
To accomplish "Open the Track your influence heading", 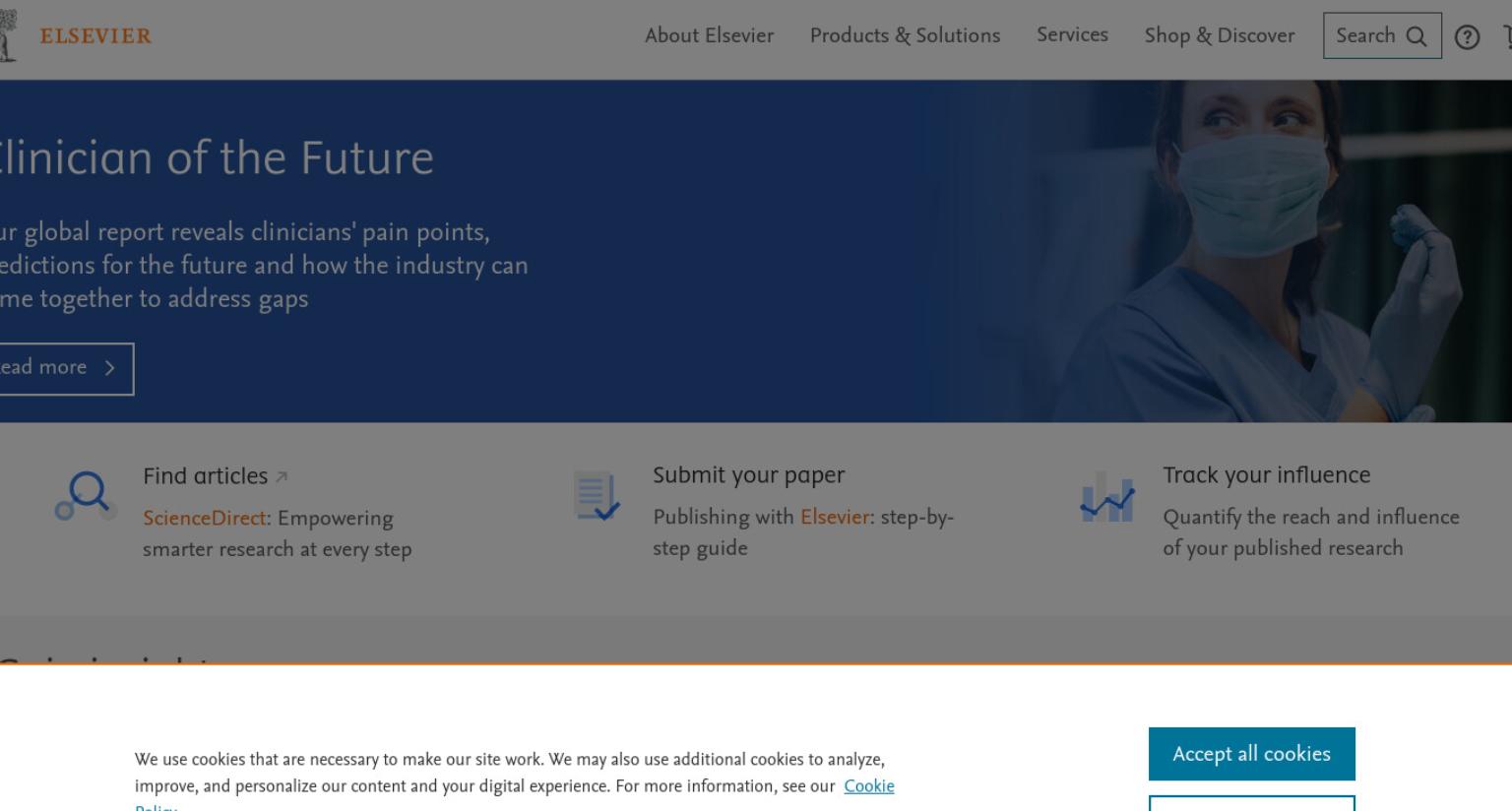I will (1266, 475).
